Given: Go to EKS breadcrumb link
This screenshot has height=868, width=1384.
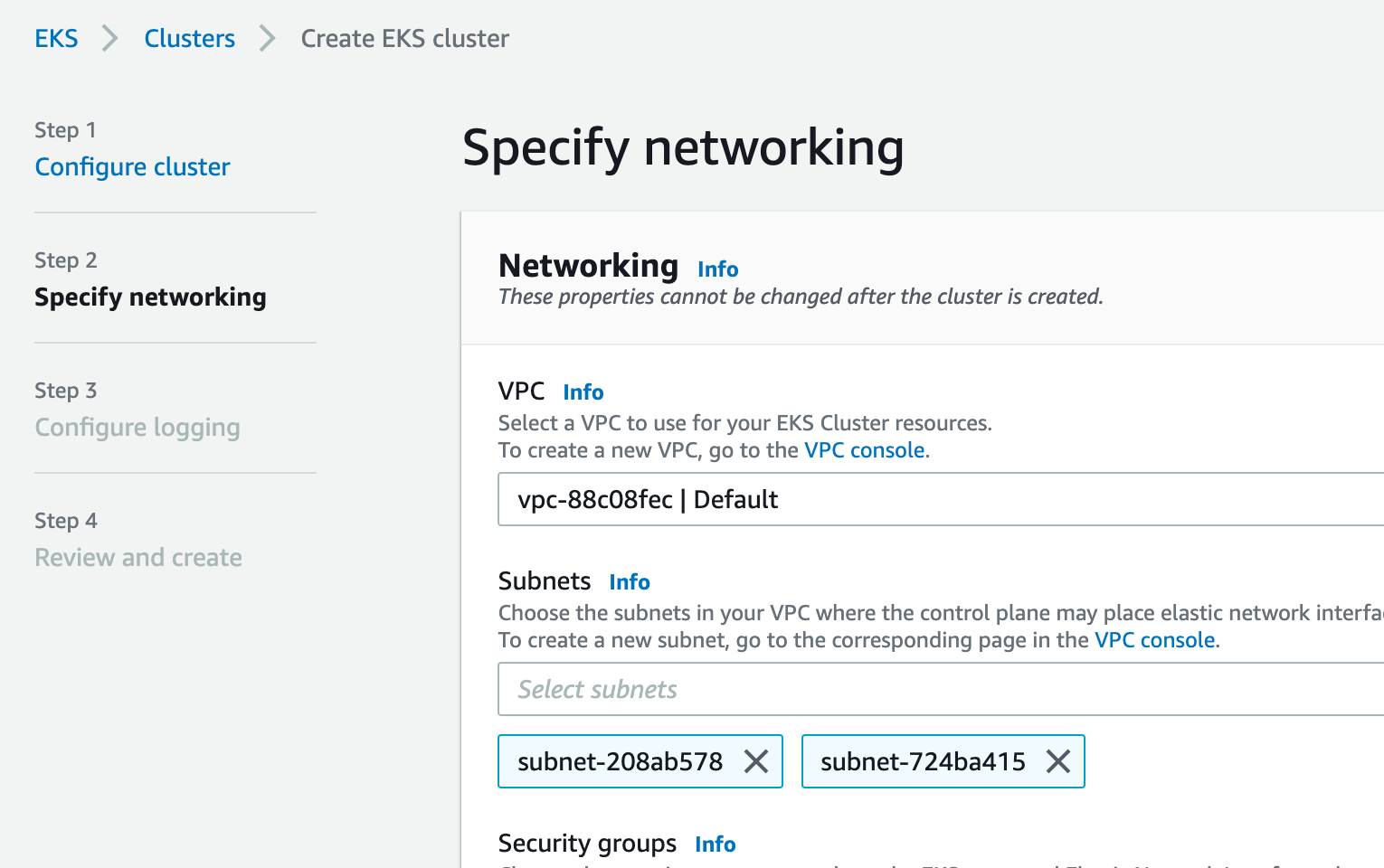Looking at the screenshot, I should pos(56,39).
